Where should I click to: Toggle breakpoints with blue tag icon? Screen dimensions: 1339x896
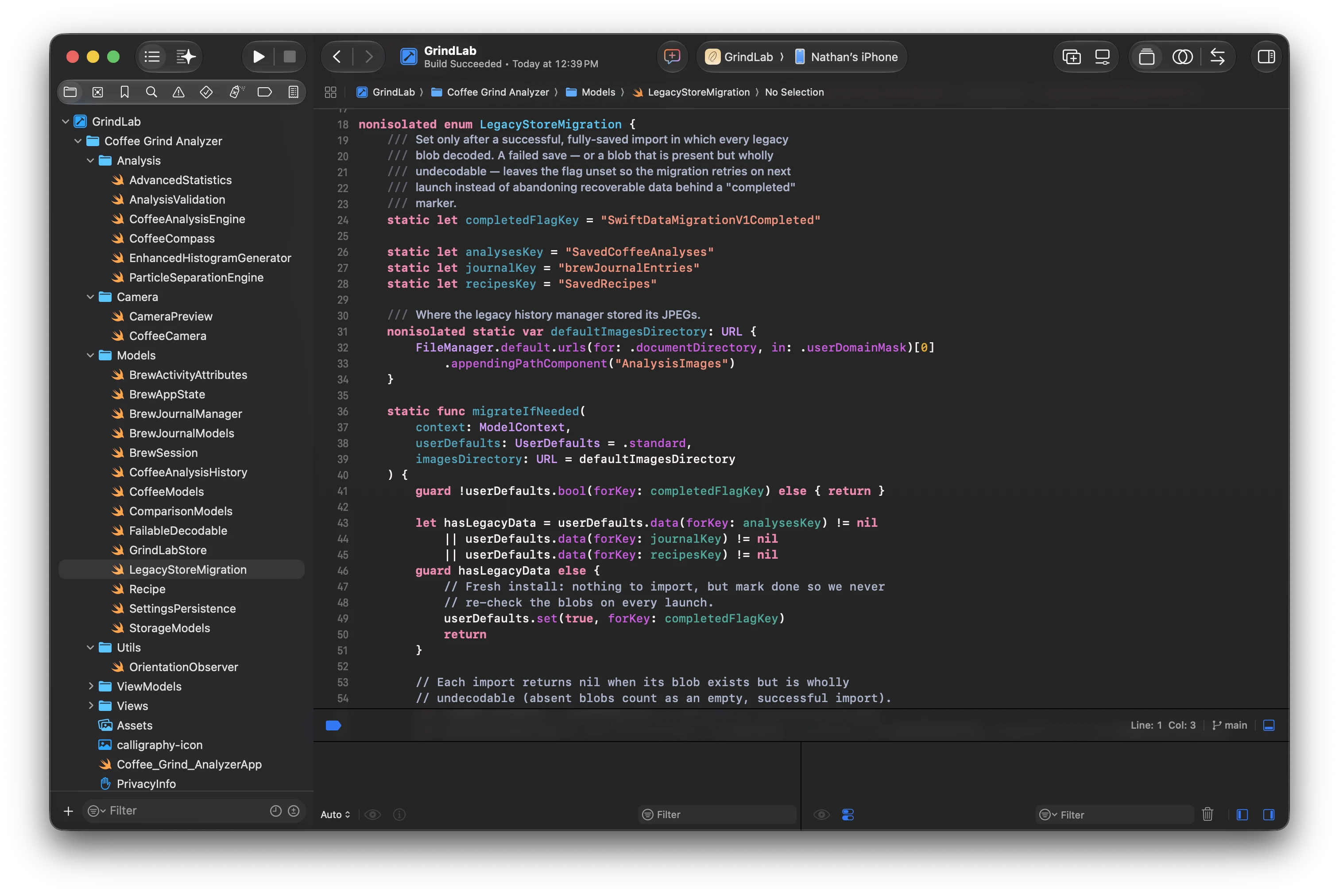(x=333, y=725)
